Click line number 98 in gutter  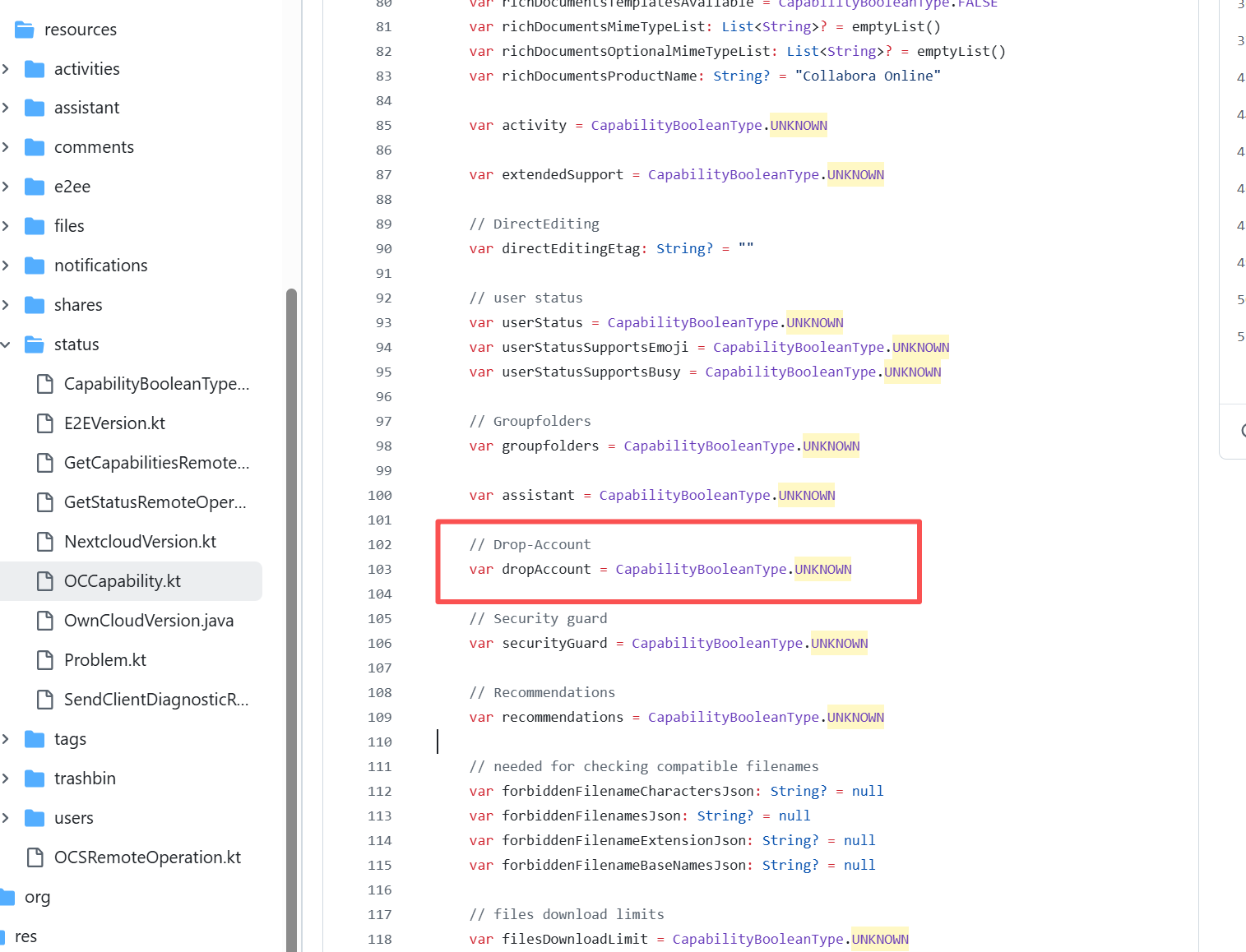[383, 446]
